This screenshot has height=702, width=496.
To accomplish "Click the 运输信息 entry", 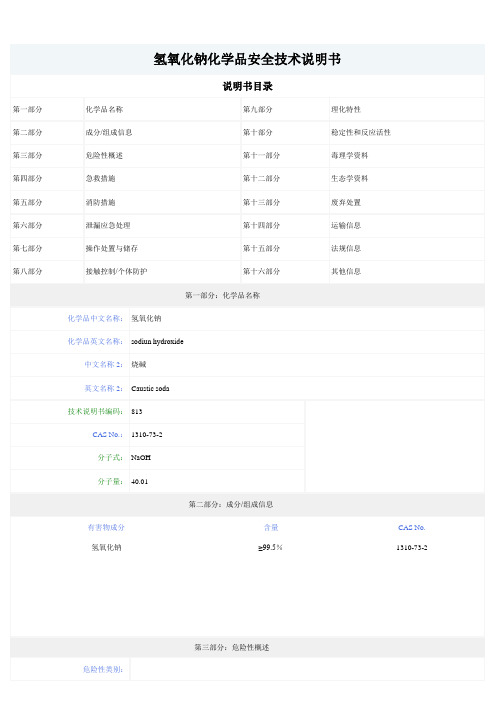I will coord(346,225).
